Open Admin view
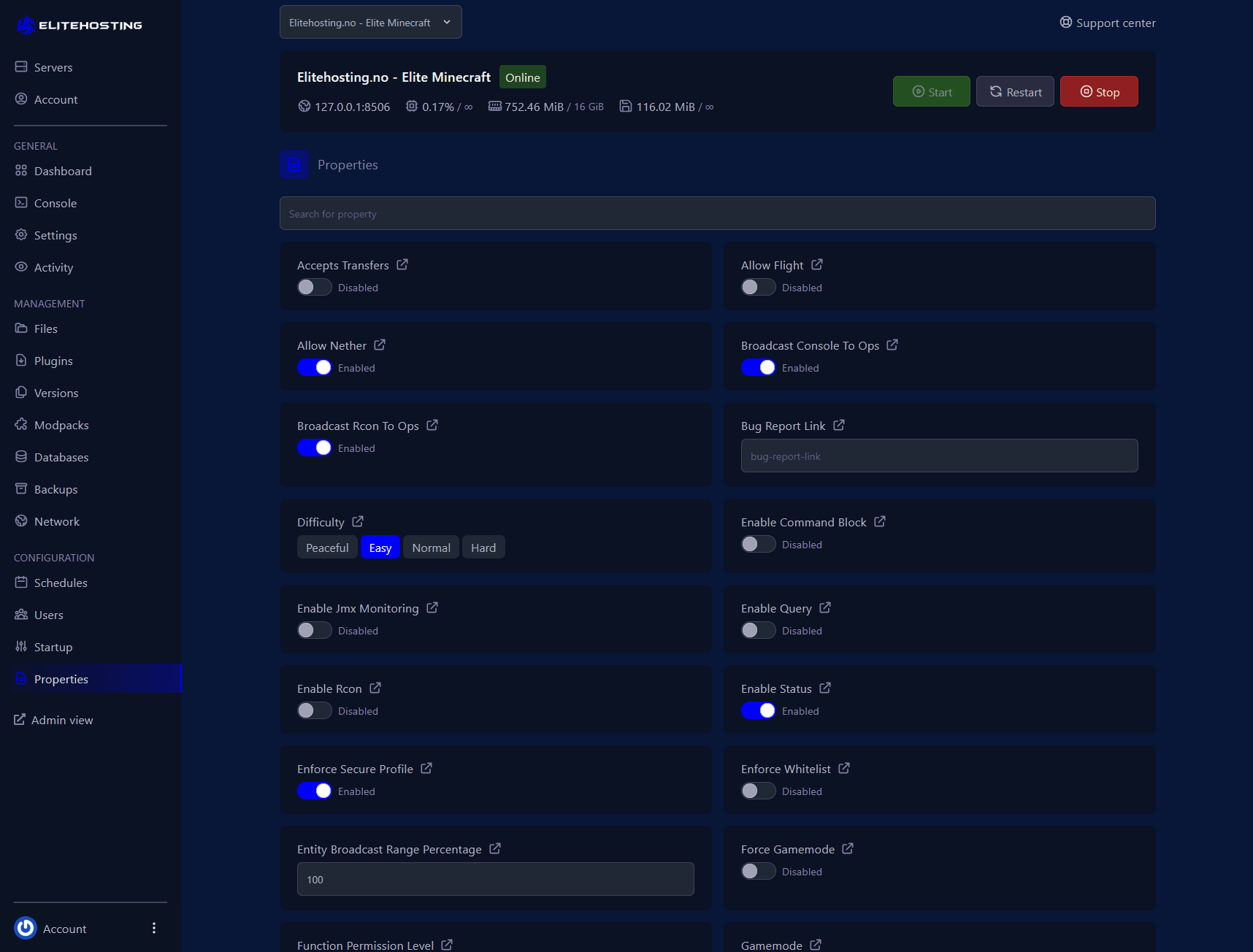Image resolution: width=1253 pixels, height=952 pixels. [61, 720]
